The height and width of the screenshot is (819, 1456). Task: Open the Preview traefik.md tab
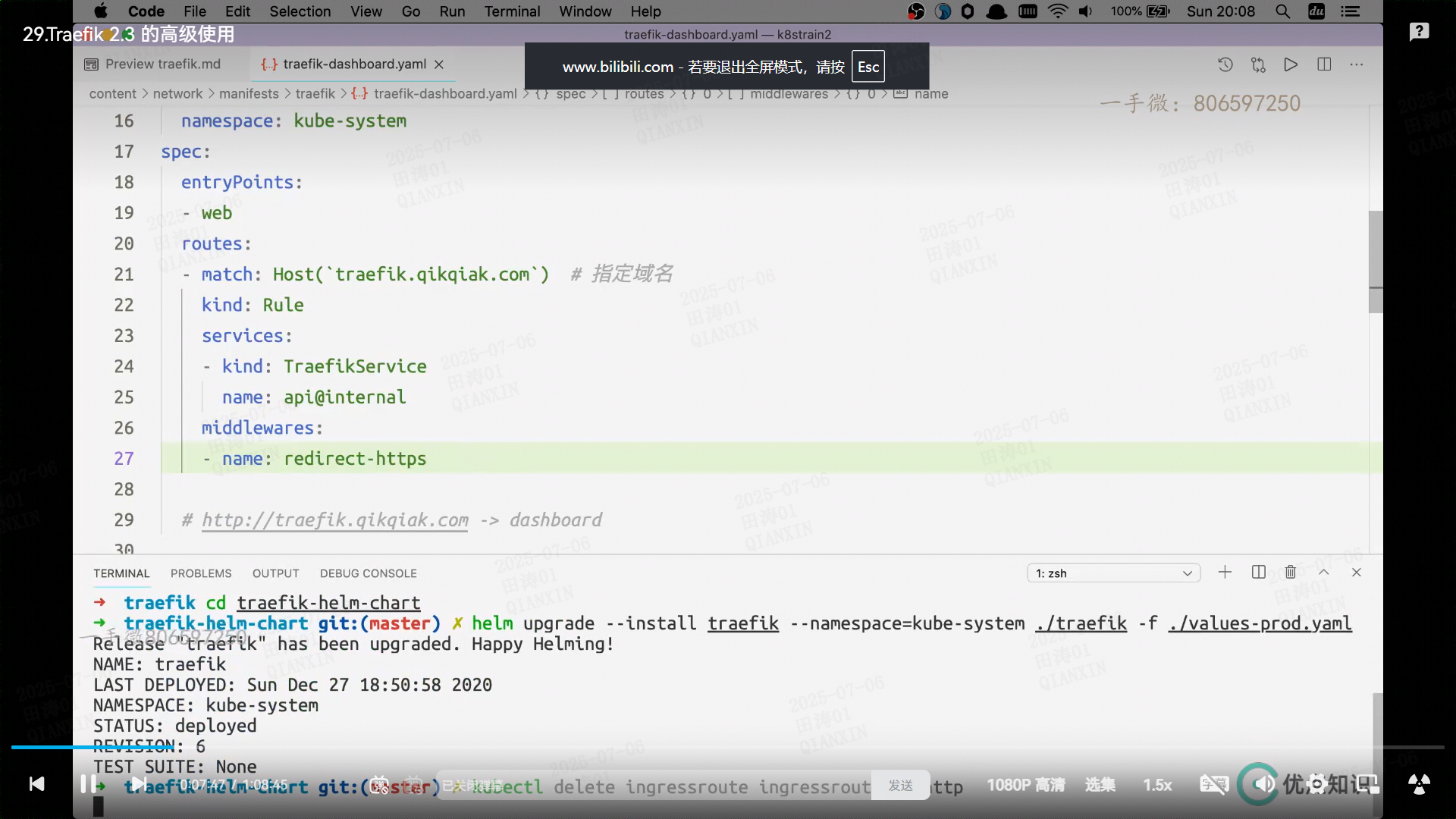(162, 64)
